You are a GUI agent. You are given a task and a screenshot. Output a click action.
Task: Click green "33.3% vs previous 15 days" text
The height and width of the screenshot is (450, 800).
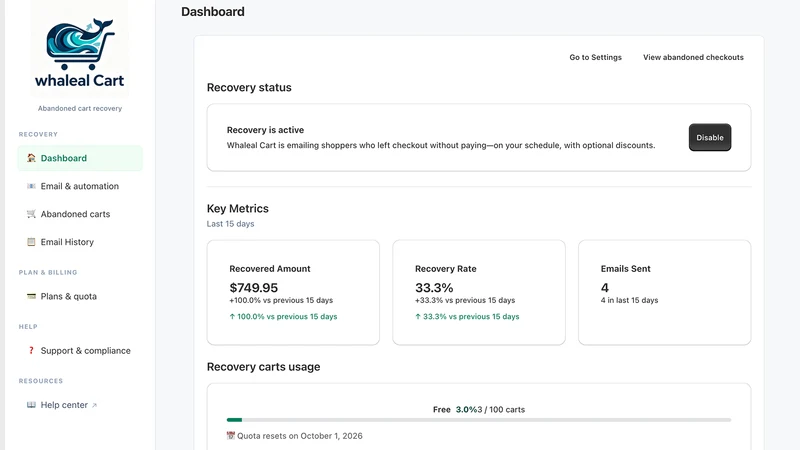[x=471, y=316]
